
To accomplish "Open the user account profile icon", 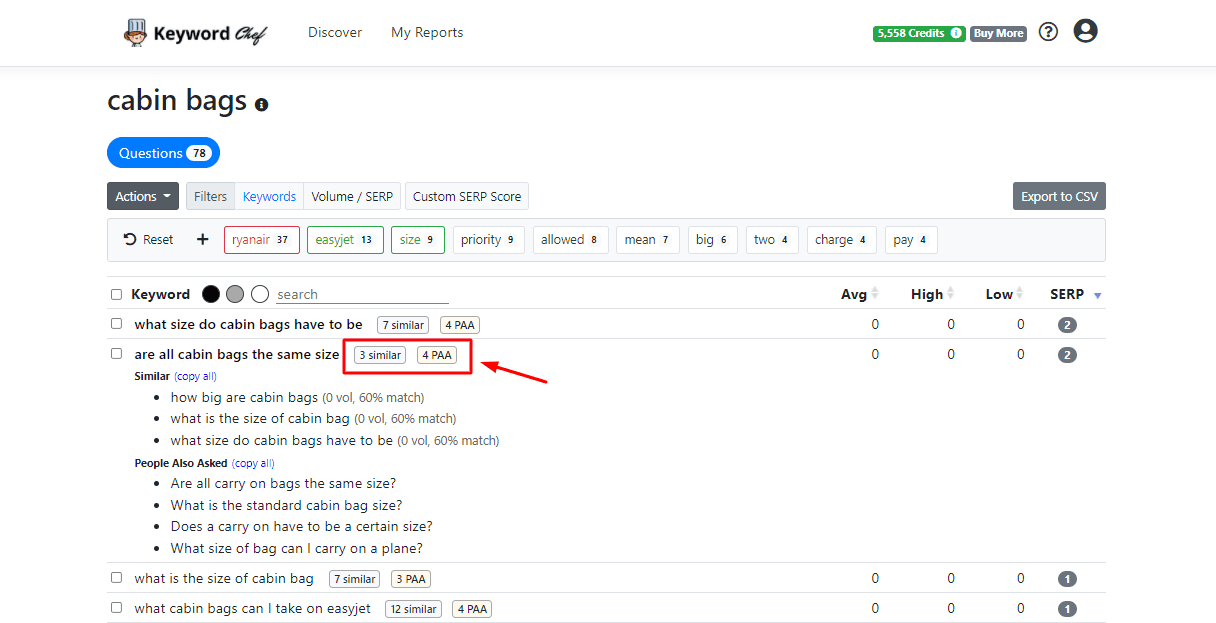I will click(1085, 31).
